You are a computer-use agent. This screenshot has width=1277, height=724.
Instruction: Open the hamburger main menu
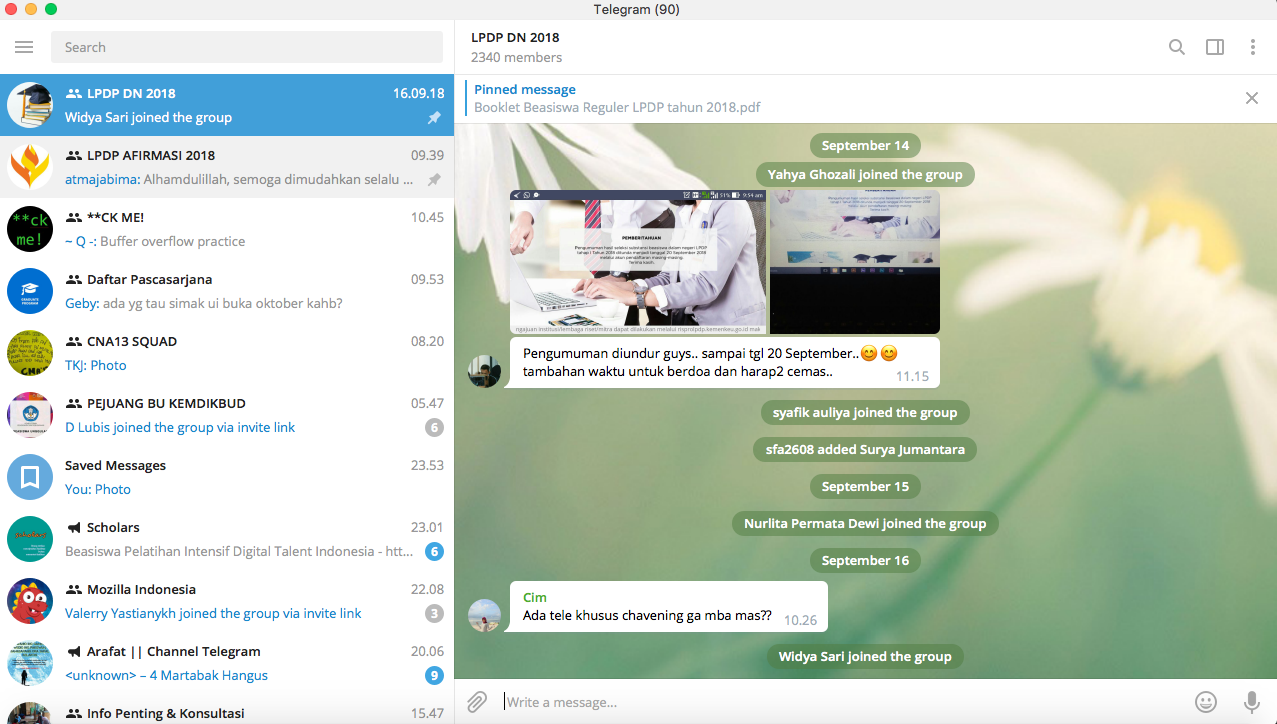(x=24, y=47)
